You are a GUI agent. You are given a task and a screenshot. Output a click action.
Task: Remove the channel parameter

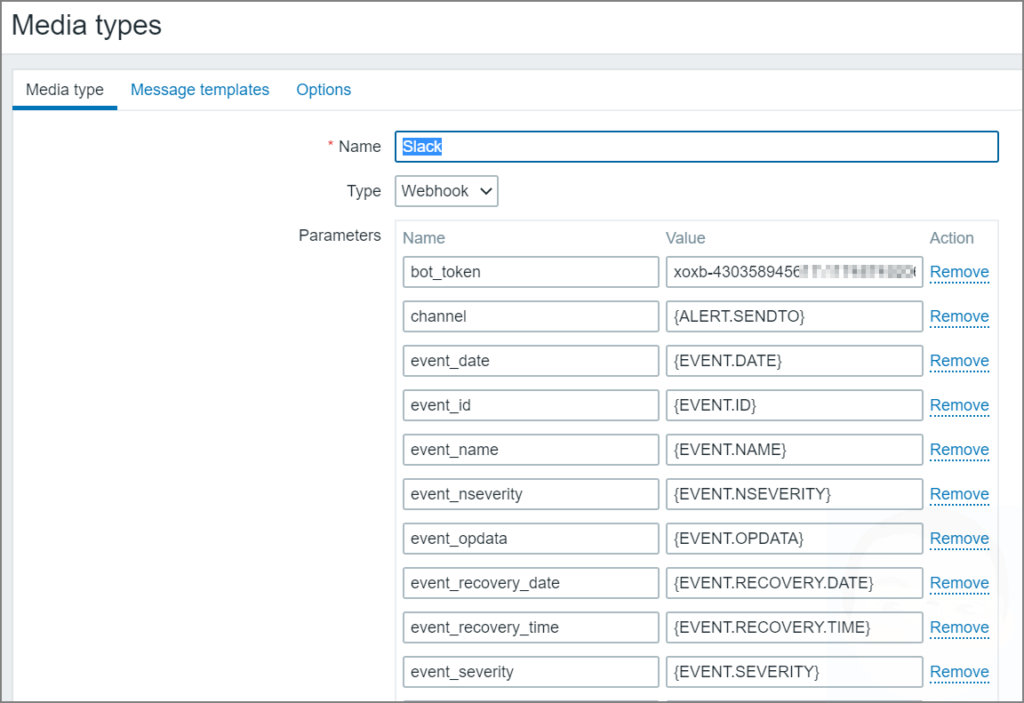(x=958, y=316)
